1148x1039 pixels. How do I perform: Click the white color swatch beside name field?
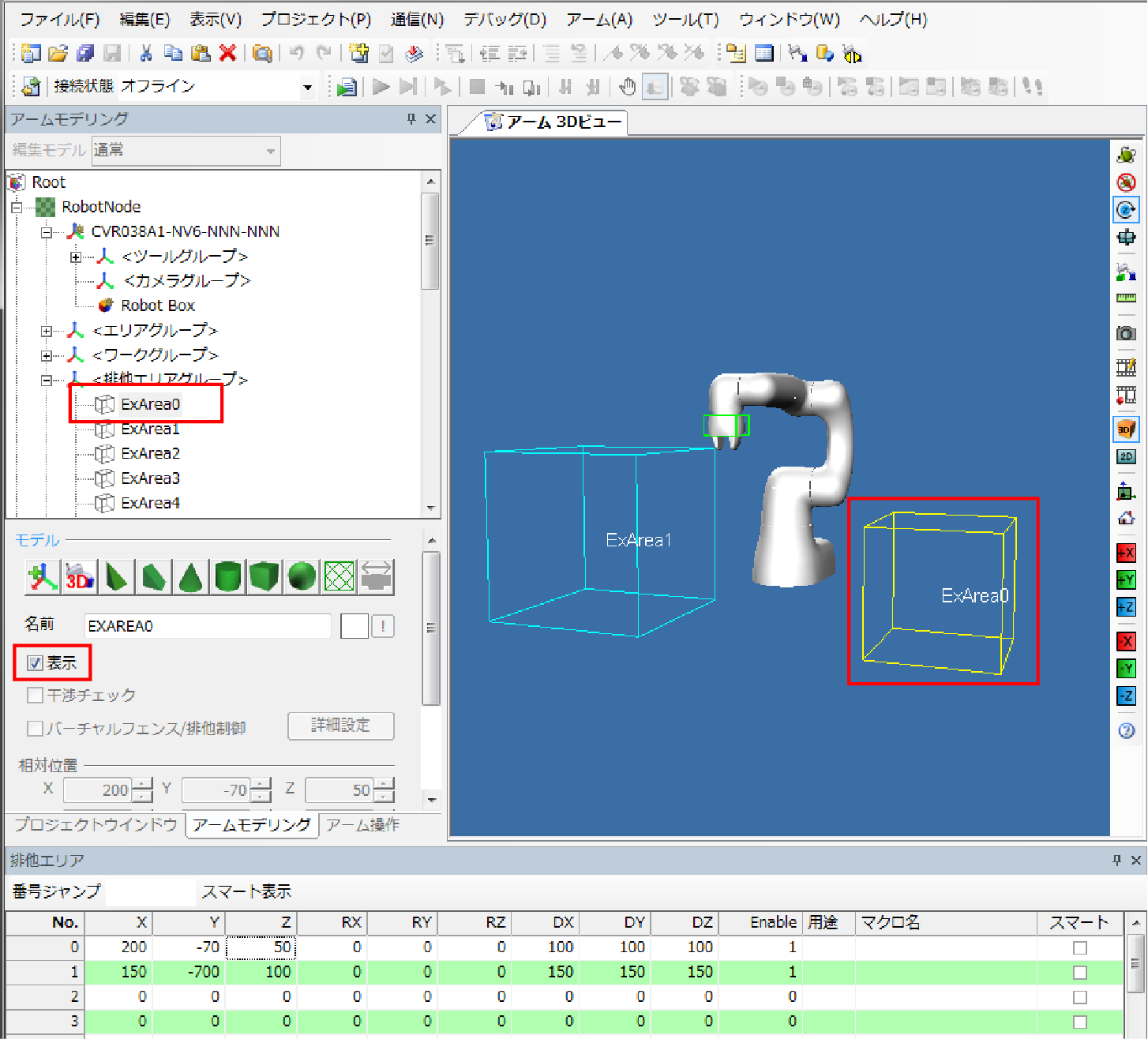click(x=354, y=626)
